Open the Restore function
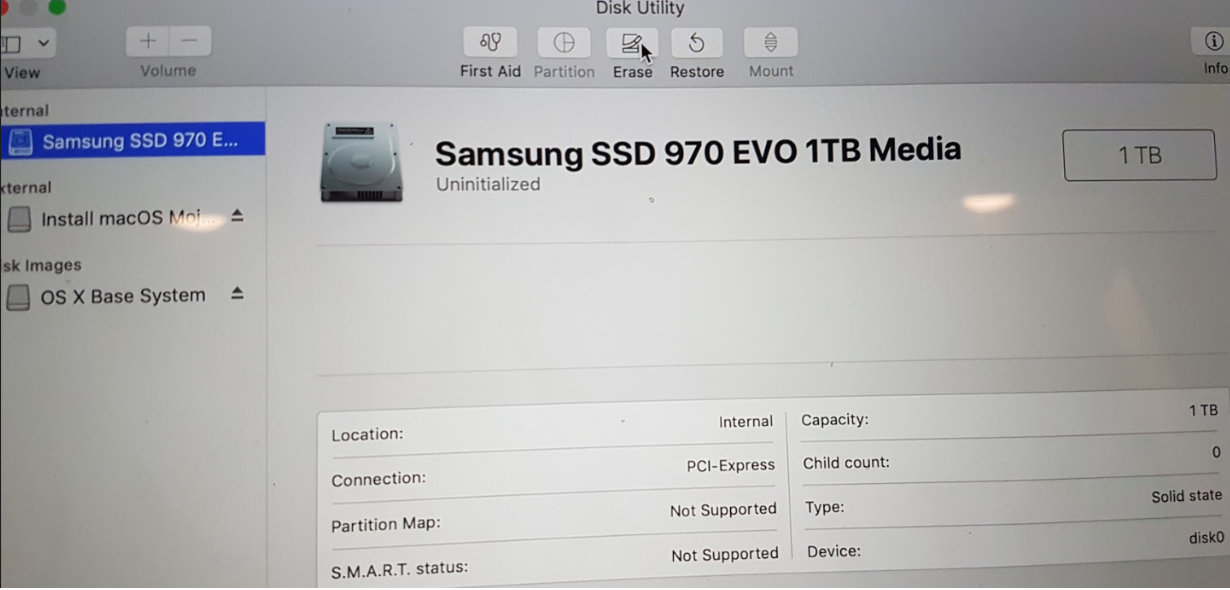1230x590 pixels. (697, 43)
